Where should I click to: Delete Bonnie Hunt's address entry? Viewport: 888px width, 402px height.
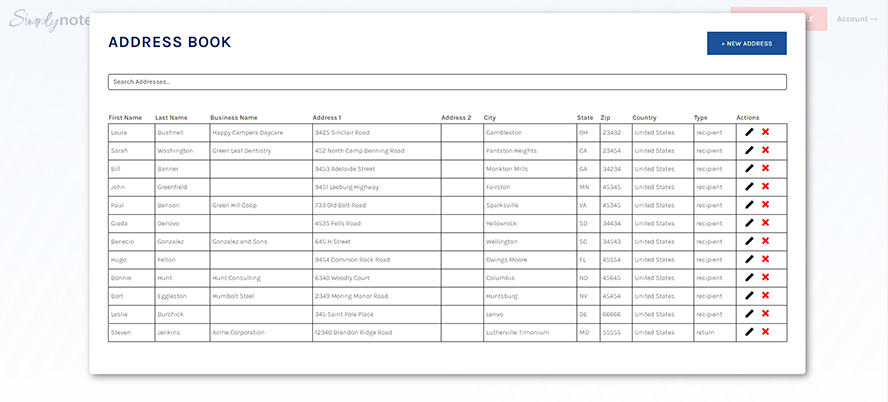click(765, 277)
